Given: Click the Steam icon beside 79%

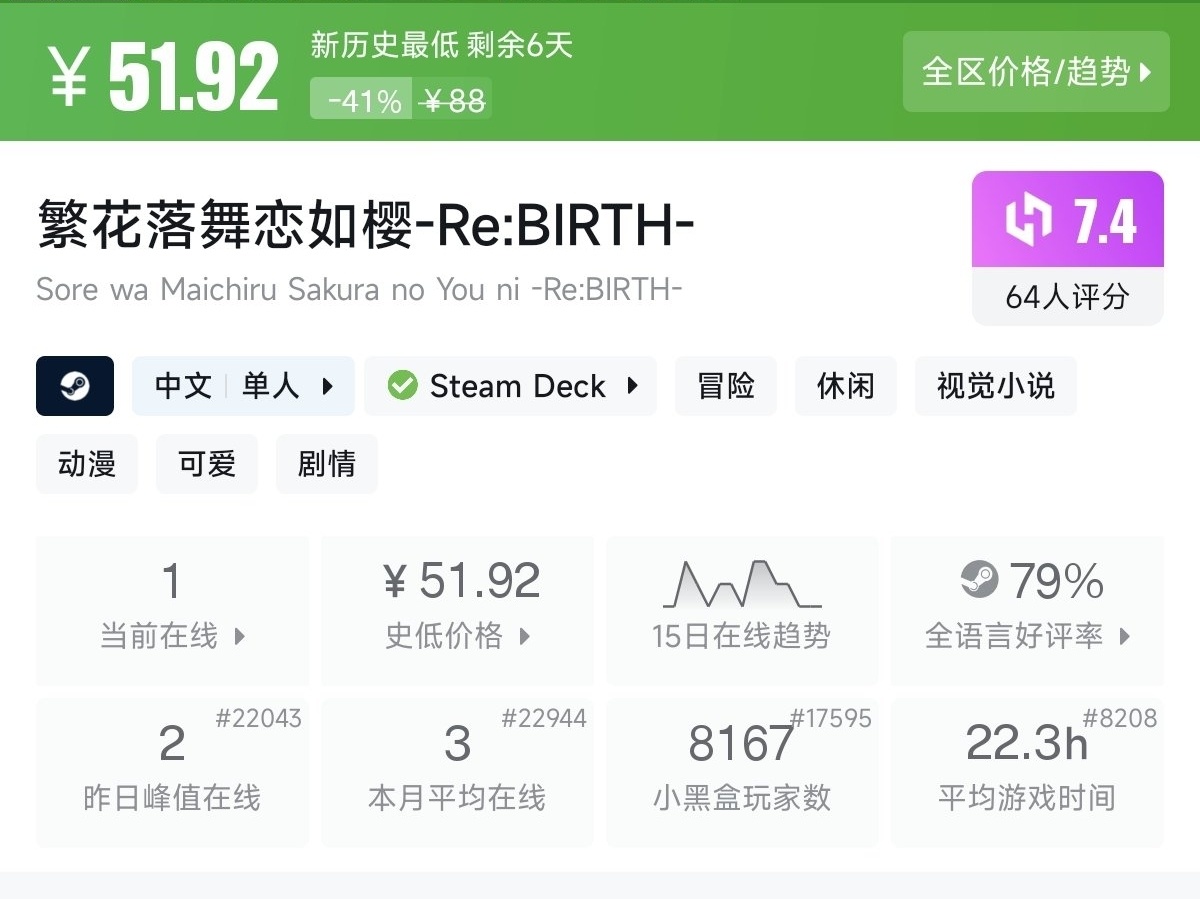Looking at the screenshot, I should (x=979, y=580).
